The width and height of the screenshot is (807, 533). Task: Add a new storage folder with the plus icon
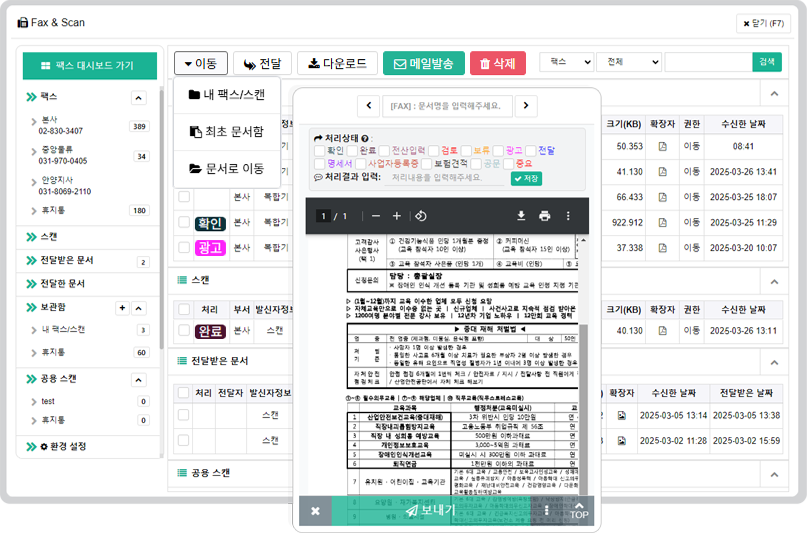[x=122, y=308]
